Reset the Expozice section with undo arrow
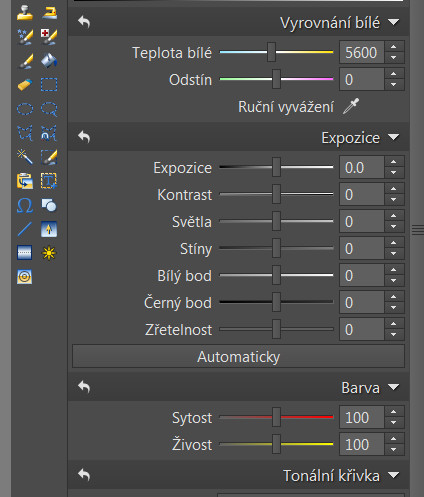This screenshot has height=497, width=424. 84,137
